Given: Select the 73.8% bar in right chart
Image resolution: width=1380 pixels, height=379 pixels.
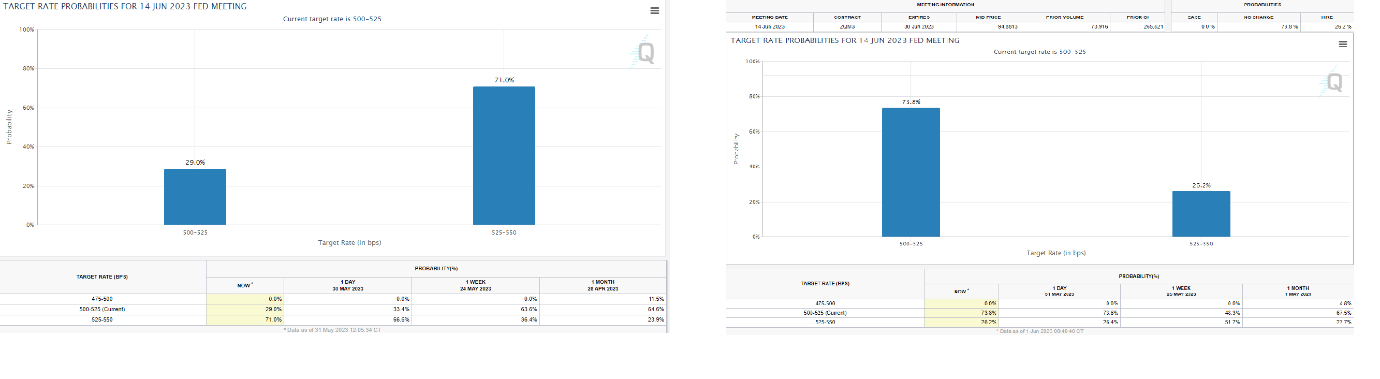Looking at the screenshot, I should 911,171.
